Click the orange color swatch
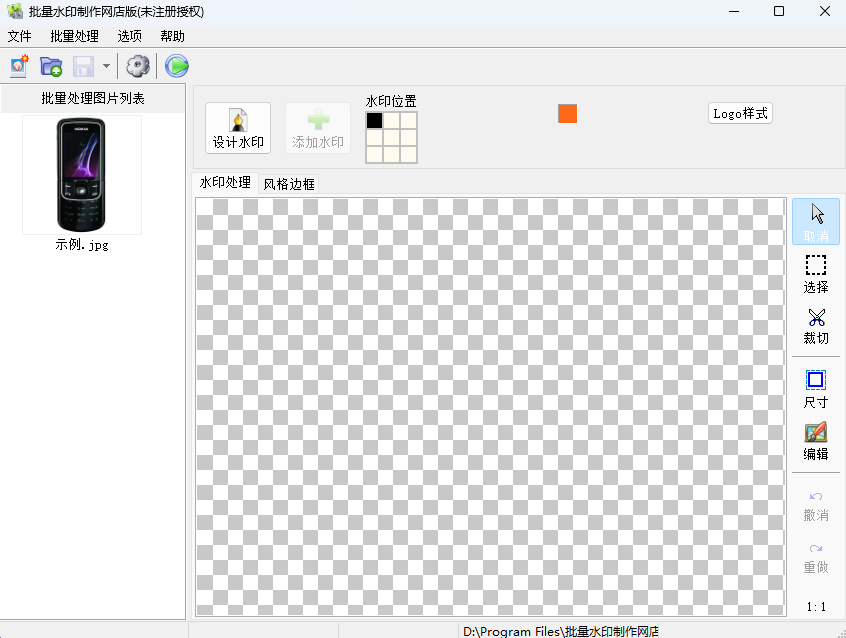 [568, 114]
